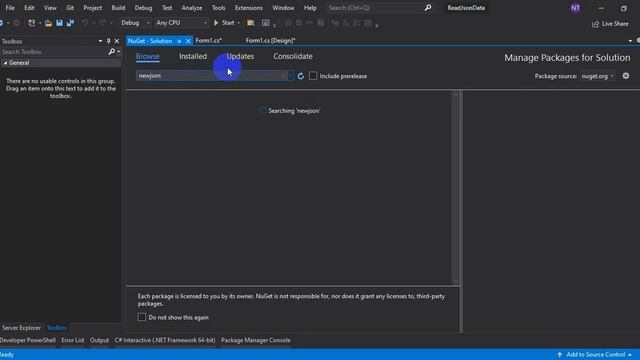640x360 pixels.
Task: Check the Do not show this again box
Action: [142, 317]
